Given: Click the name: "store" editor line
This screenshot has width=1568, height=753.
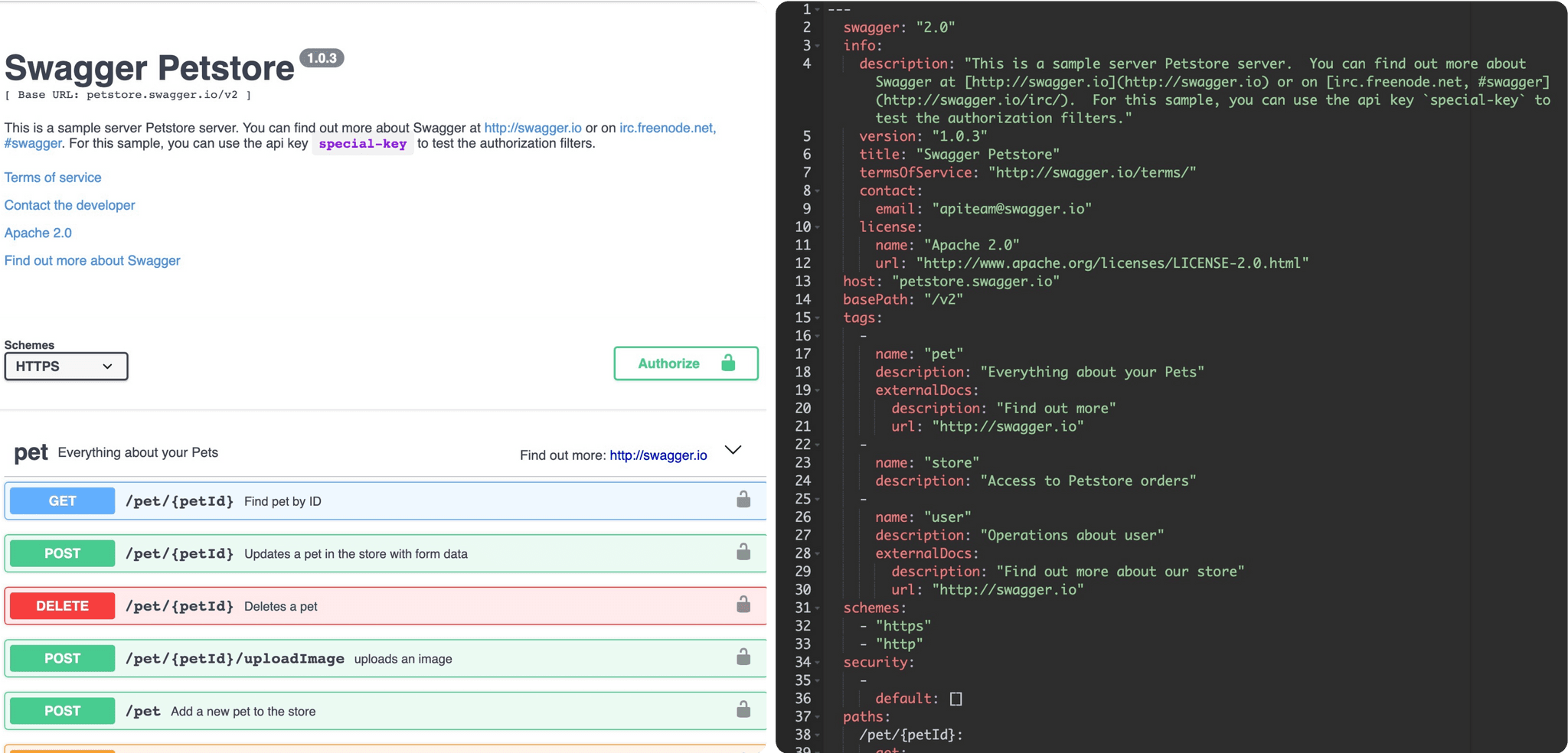Looking at the screenshot, I should click(x=927, y=463).
